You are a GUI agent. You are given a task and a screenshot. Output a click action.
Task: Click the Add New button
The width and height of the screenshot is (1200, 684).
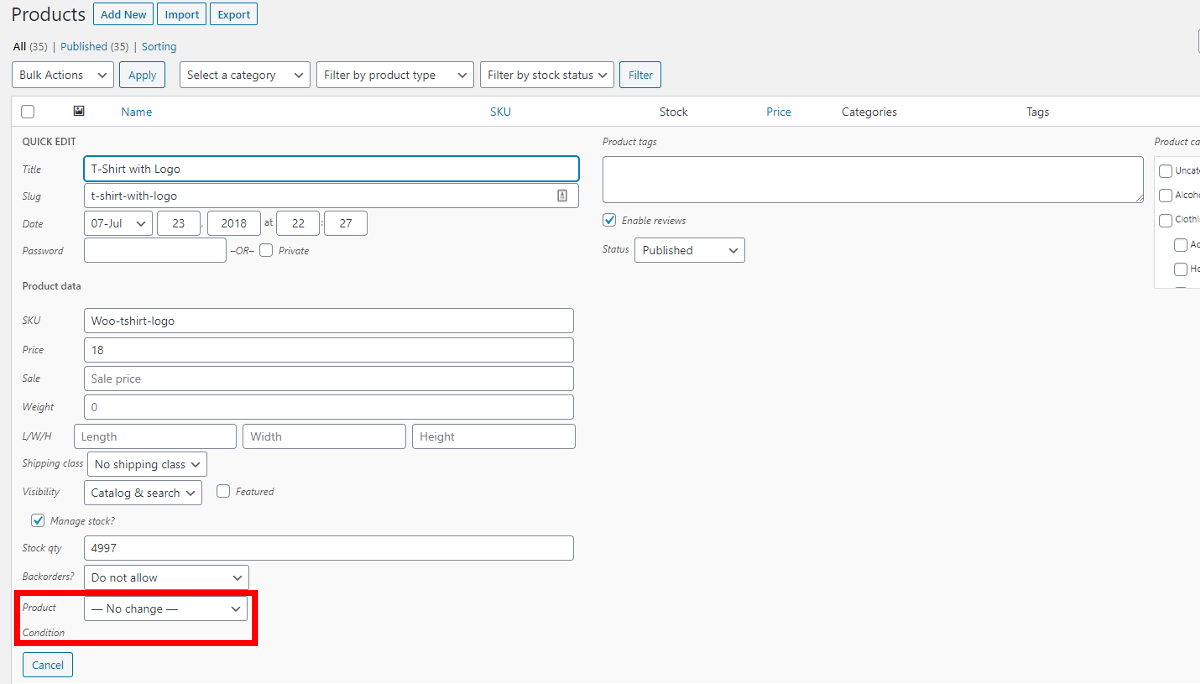click(x=123, y=14)
